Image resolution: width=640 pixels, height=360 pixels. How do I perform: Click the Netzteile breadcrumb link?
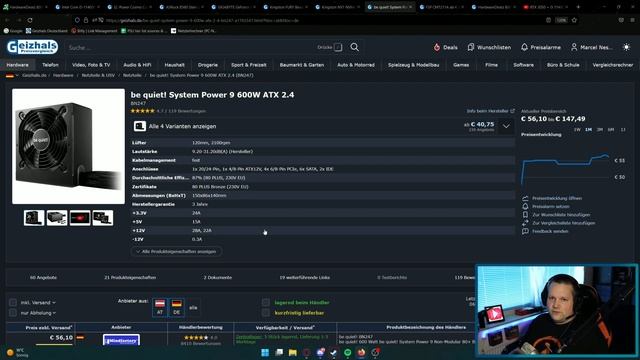click(x=132, y=76)
